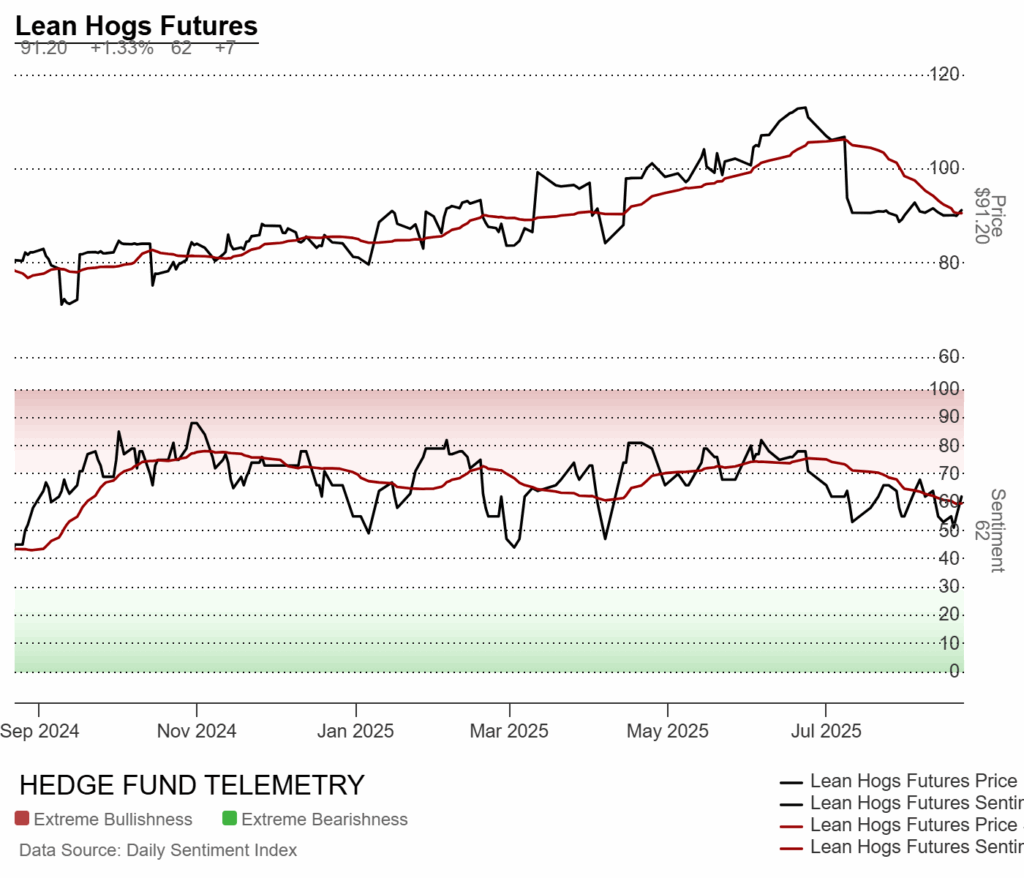Image resolution: width=1024 pixels, height=878 pixels.
Task: Click the Mar 2025 date axis label
Action: 510,731
